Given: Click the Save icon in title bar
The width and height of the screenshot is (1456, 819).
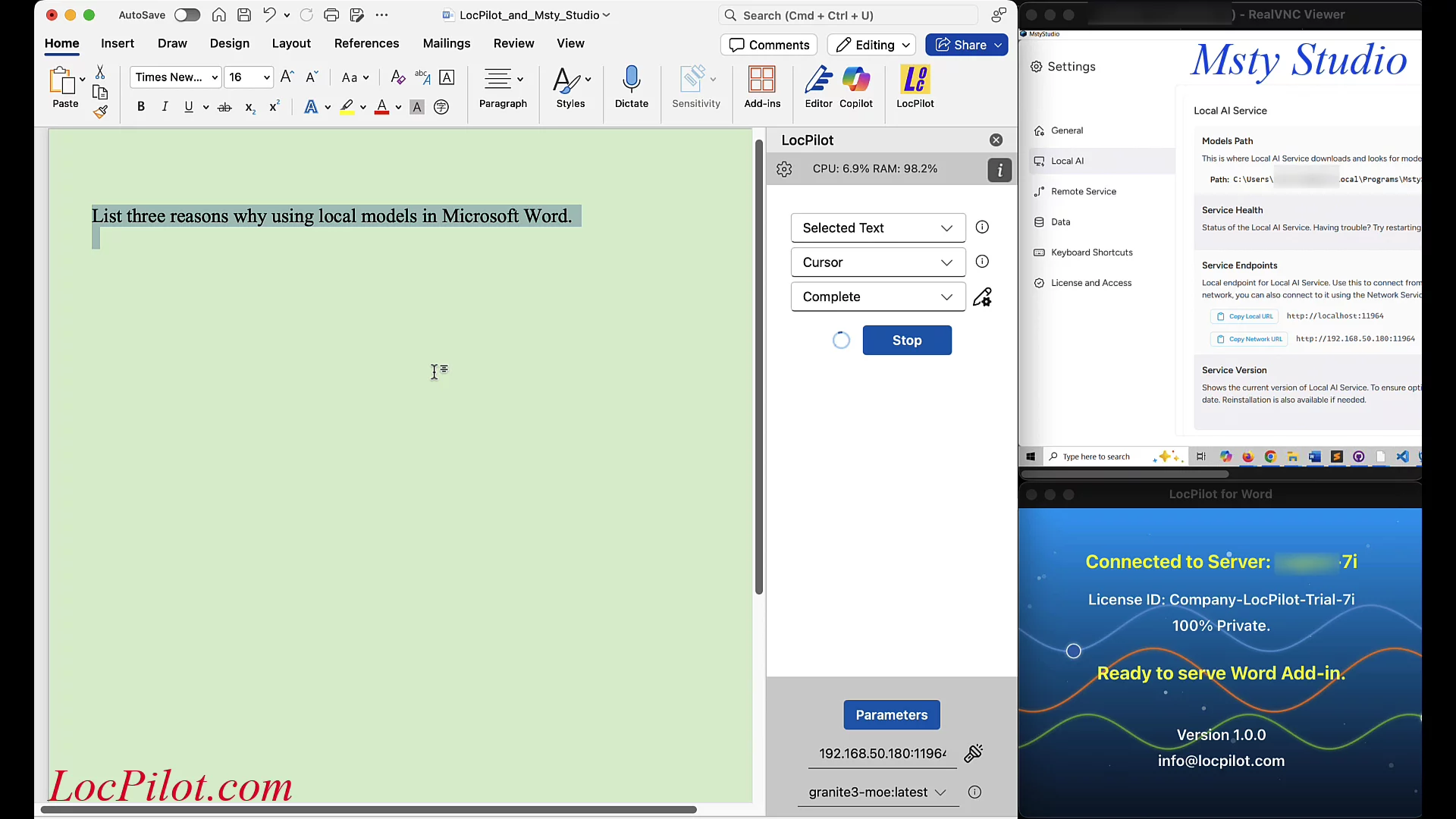Looking at the screenshot, I should (x=244, y=15).
